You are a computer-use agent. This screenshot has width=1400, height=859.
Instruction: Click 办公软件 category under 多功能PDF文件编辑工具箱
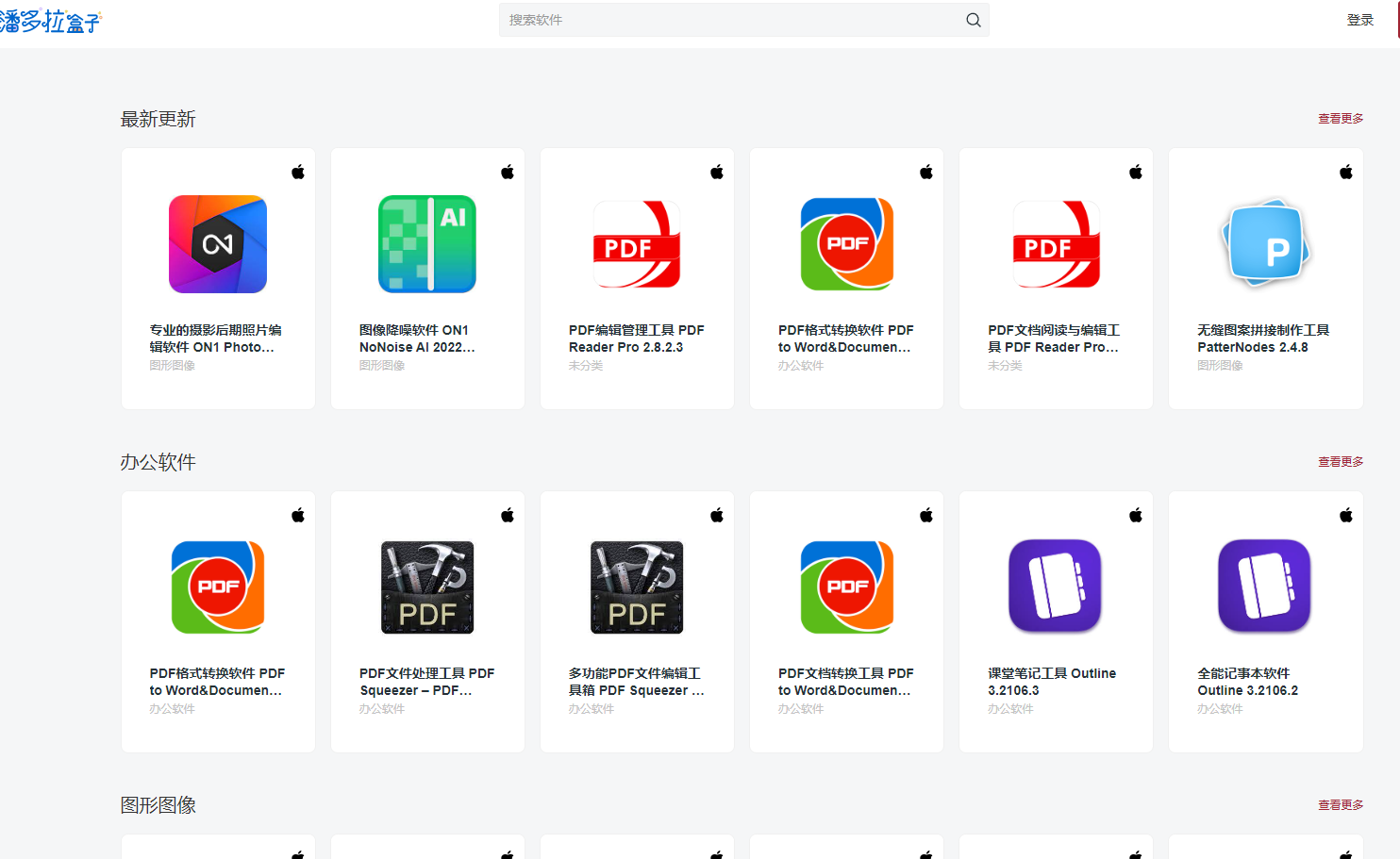(592, 709)
